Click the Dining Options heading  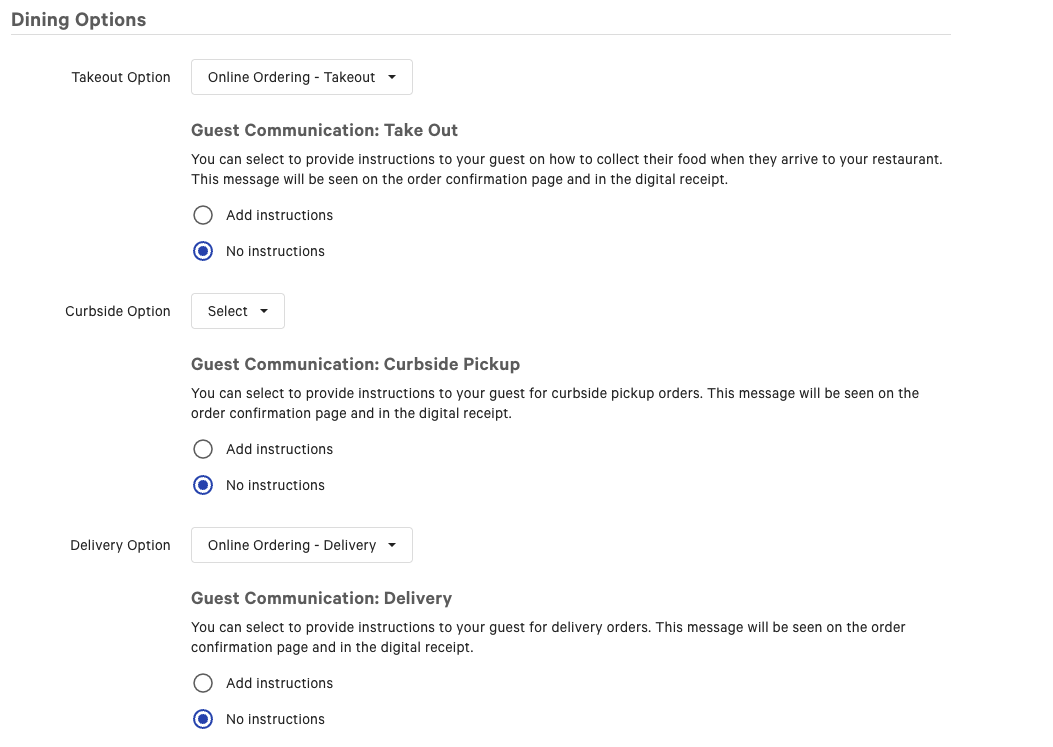pos(78,19)
